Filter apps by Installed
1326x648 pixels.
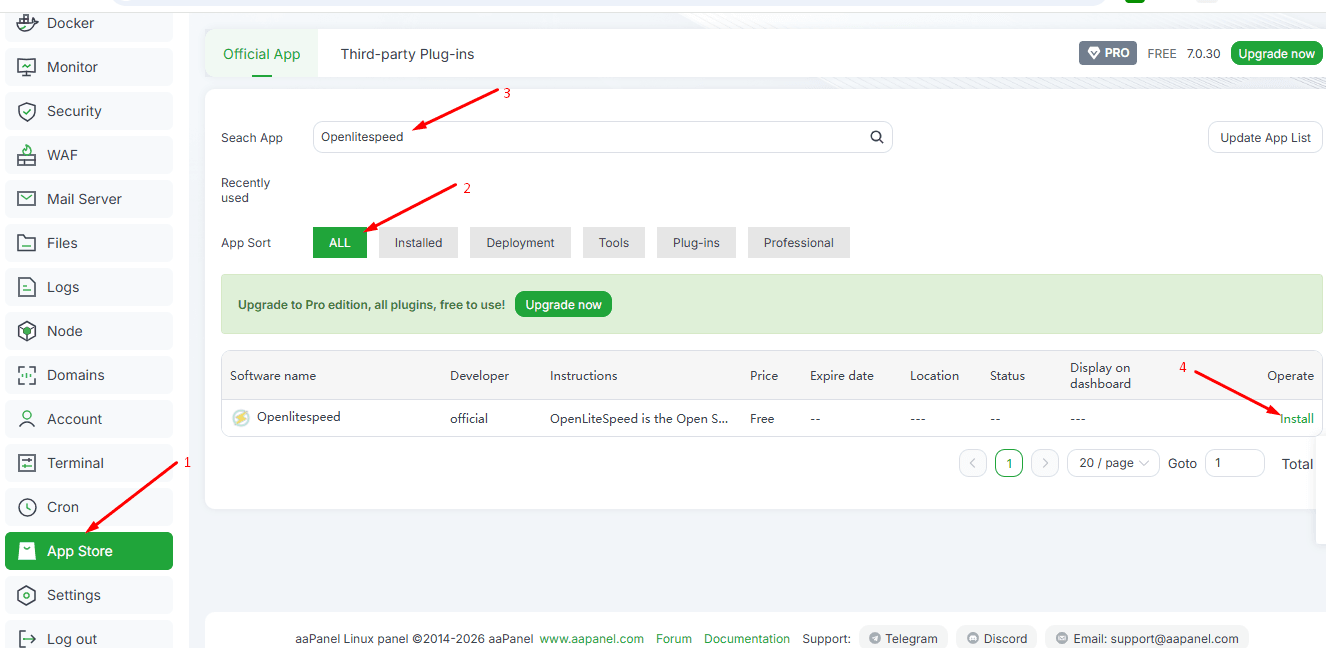click(418, 243)
